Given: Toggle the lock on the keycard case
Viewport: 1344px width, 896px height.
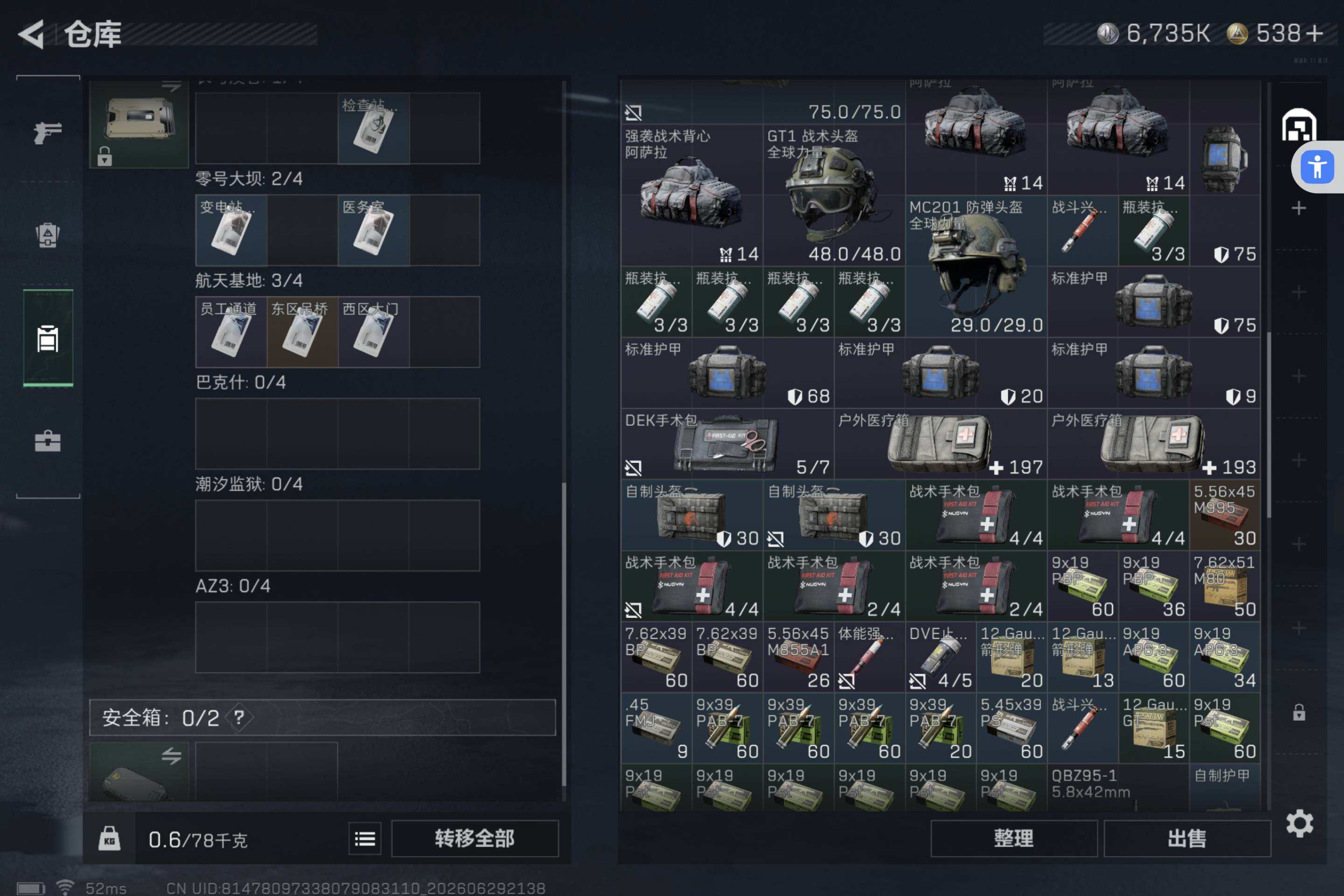Looking at the screenshot, I should click(x=105, y=155).
